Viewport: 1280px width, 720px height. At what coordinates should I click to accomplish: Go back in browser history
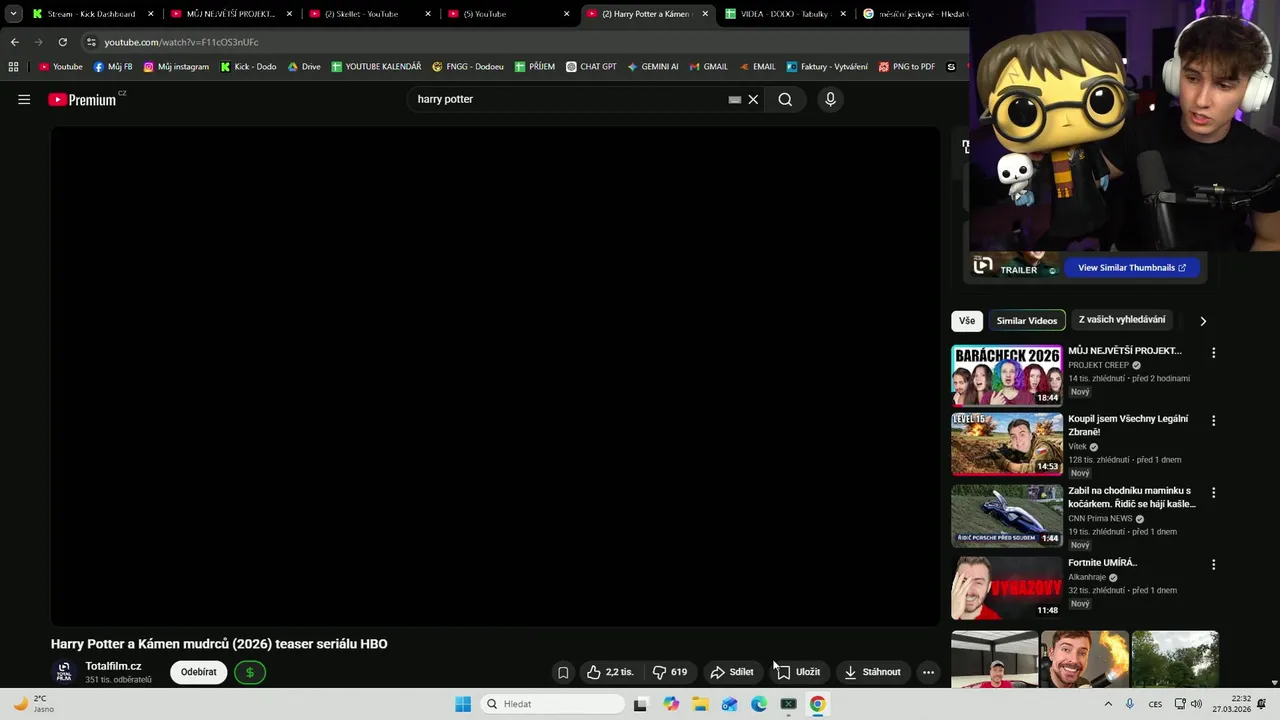pos(14,42)
